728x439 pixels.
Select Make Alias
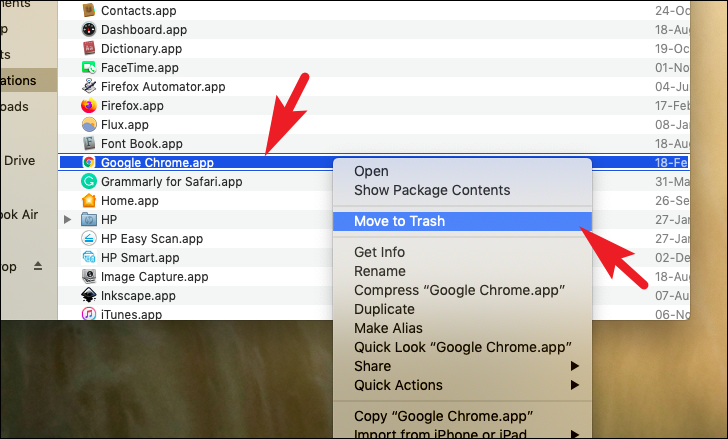pyautogui.click(x=462, y=328)
